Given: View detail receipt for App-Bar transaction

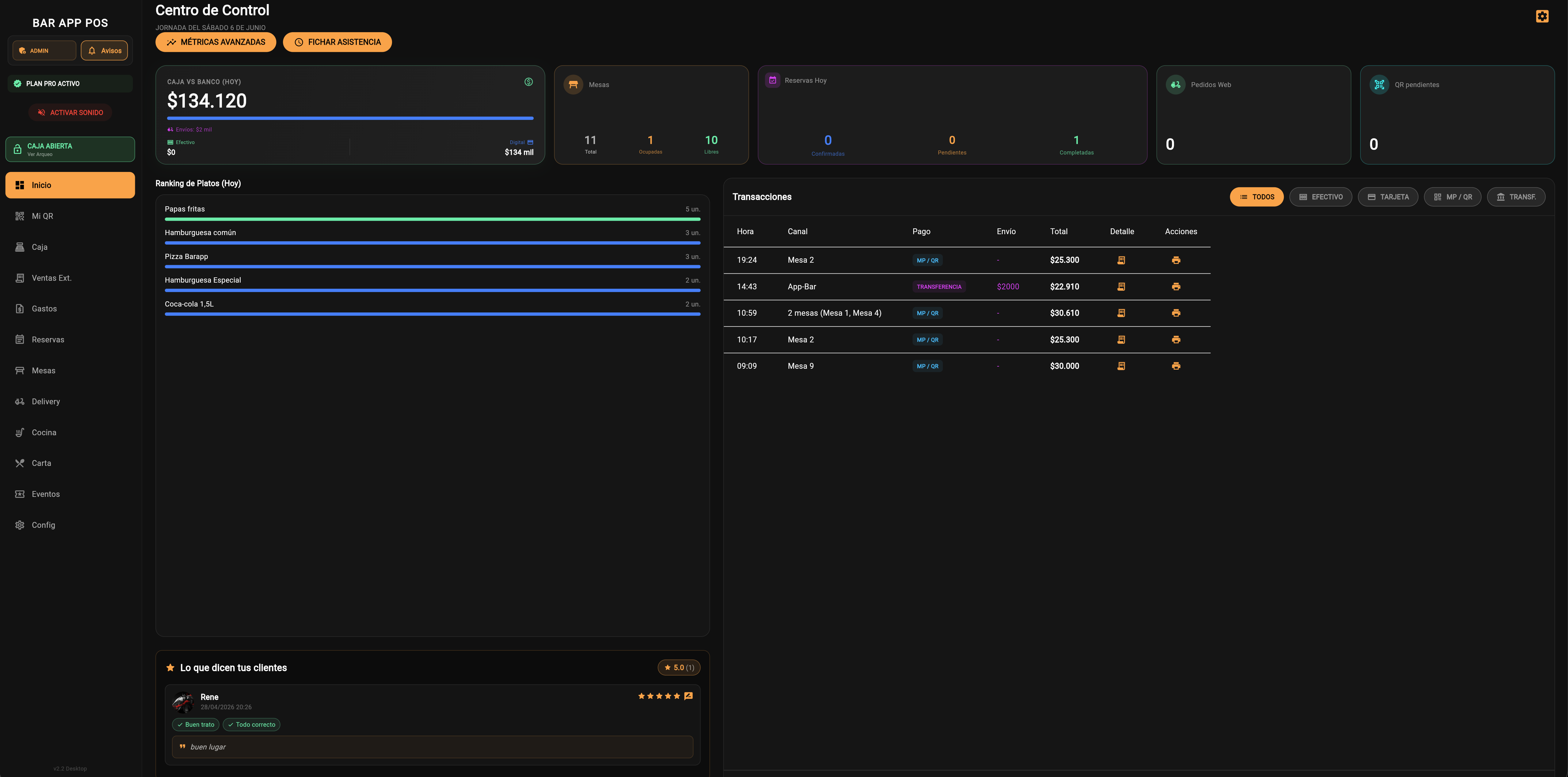Looking at the screenshot, I should (1121, 287).
